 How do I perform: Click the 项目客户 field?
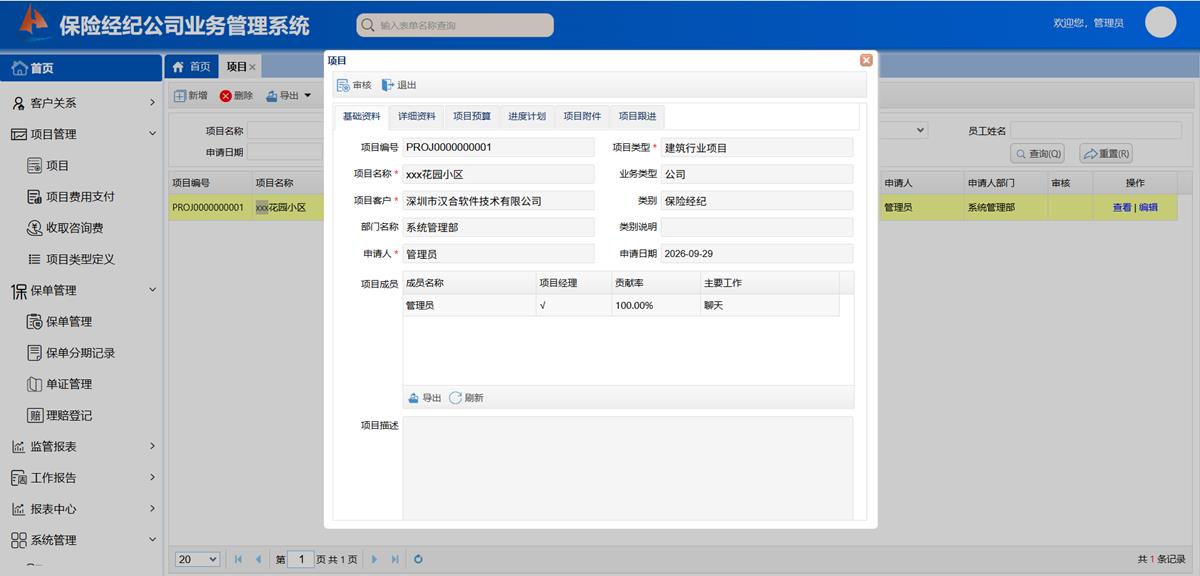click(x=498, y=201)
